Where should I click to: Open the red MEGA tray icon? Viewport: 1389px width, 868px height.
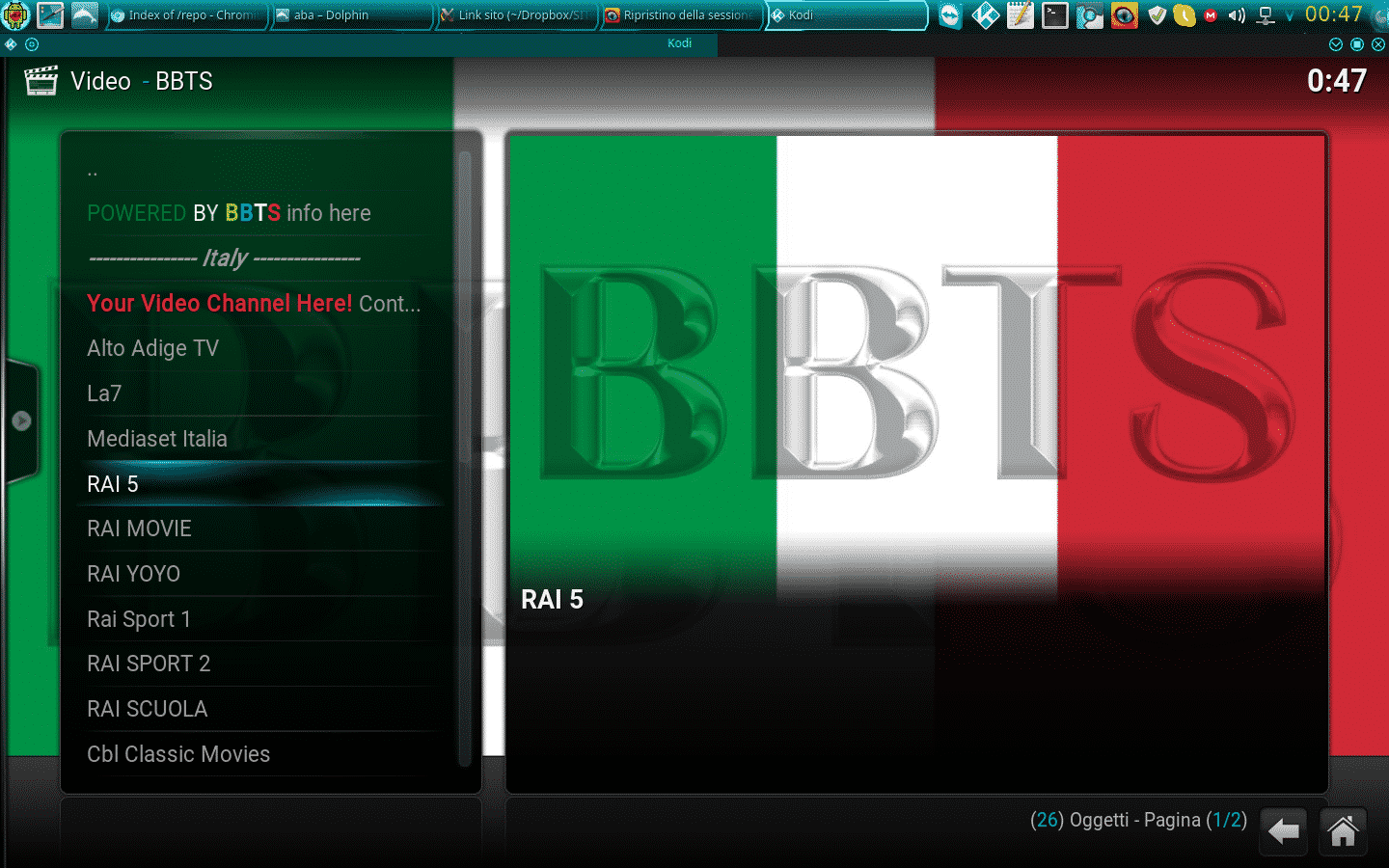click(1211, 15)
